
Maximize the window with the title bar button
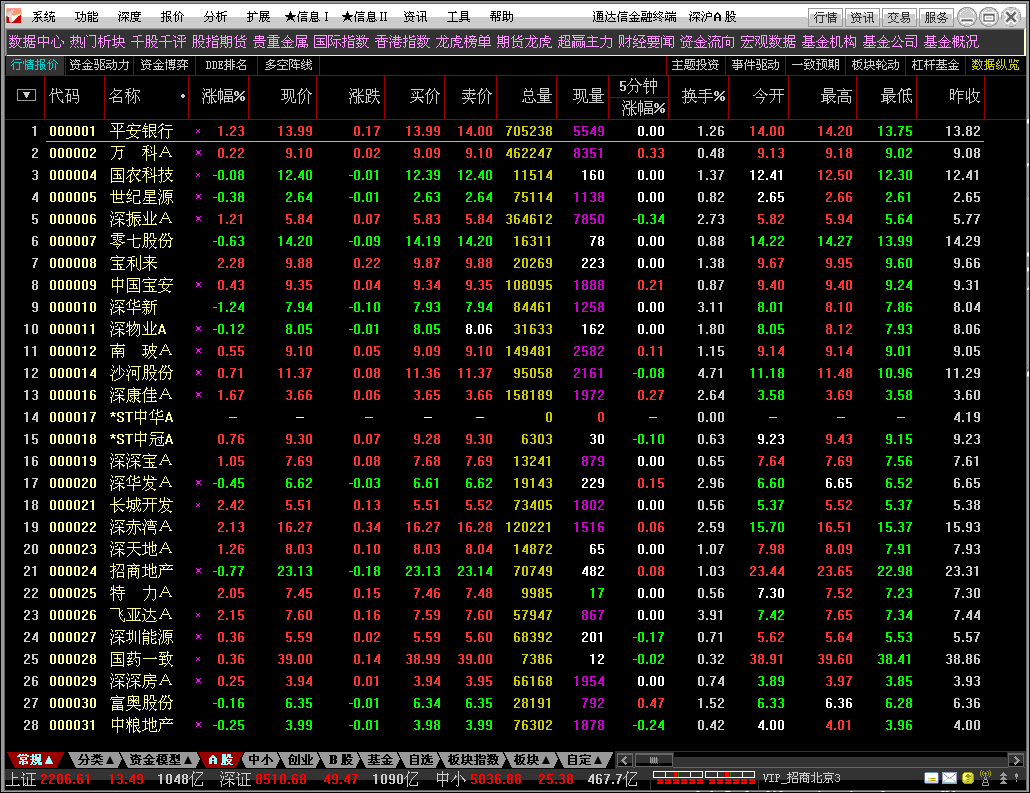(x=989, y=16)
